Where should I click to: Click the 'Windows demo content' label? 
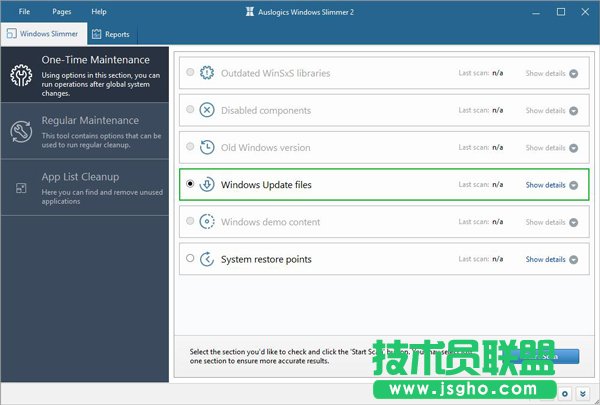(x=270, y=222)
